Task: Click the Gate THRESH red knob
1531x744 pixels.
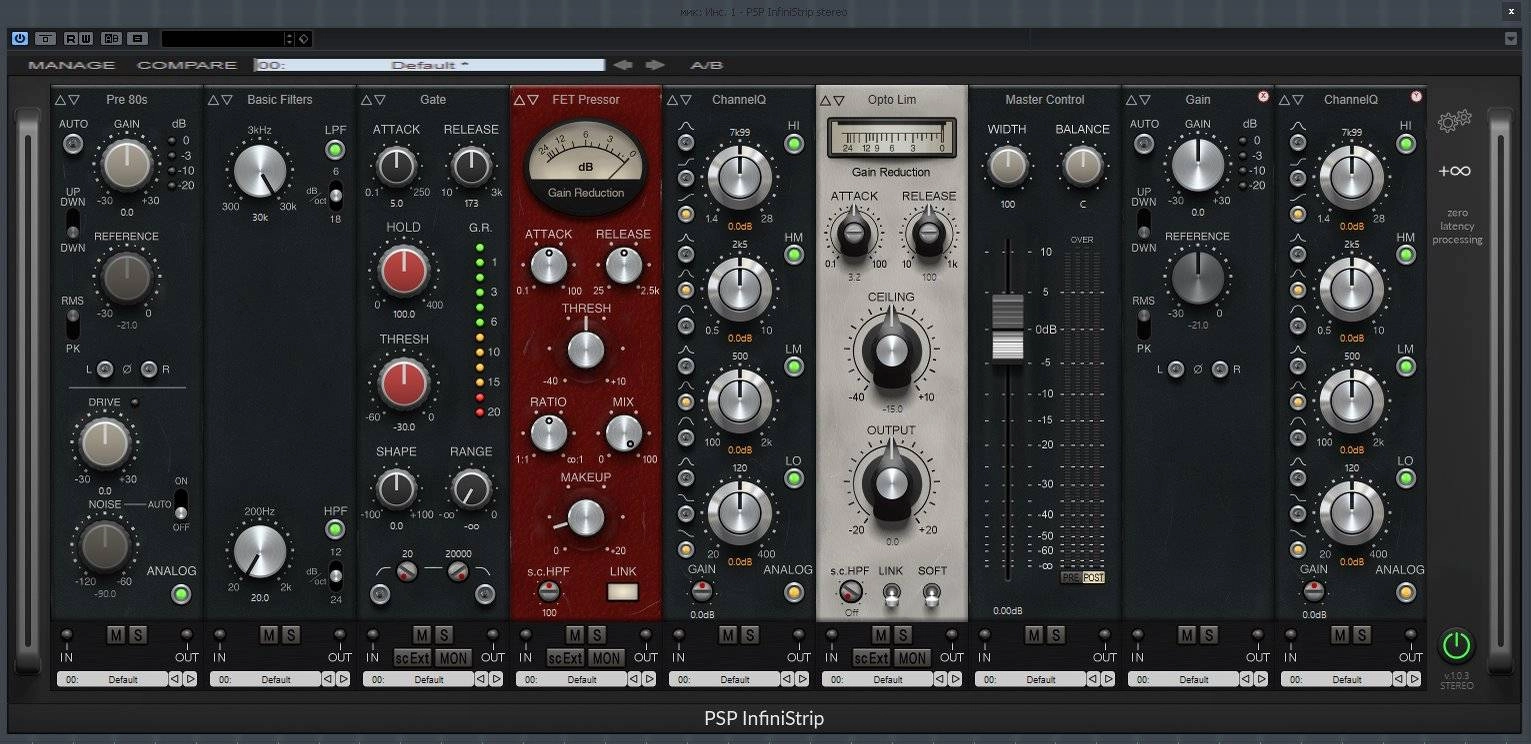Action: 404,382
